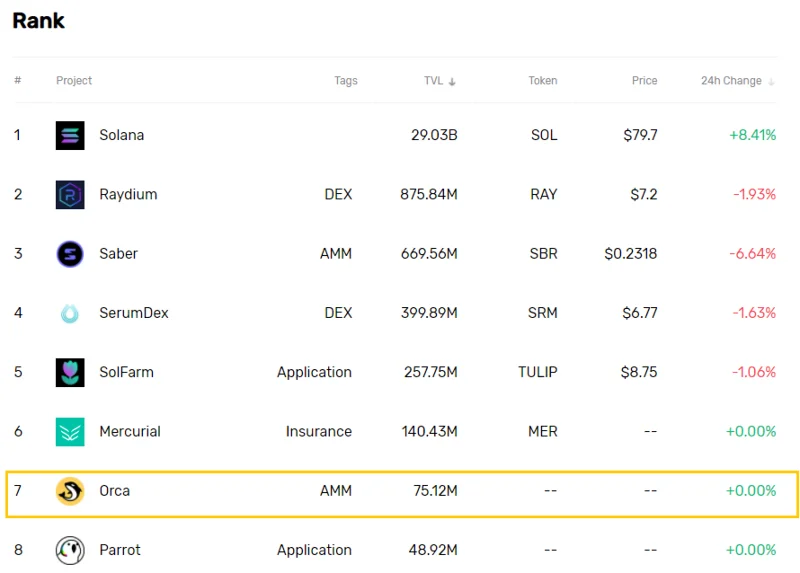Open the Orca project name
Screen dimensions: 800x573
coord(115,491)
